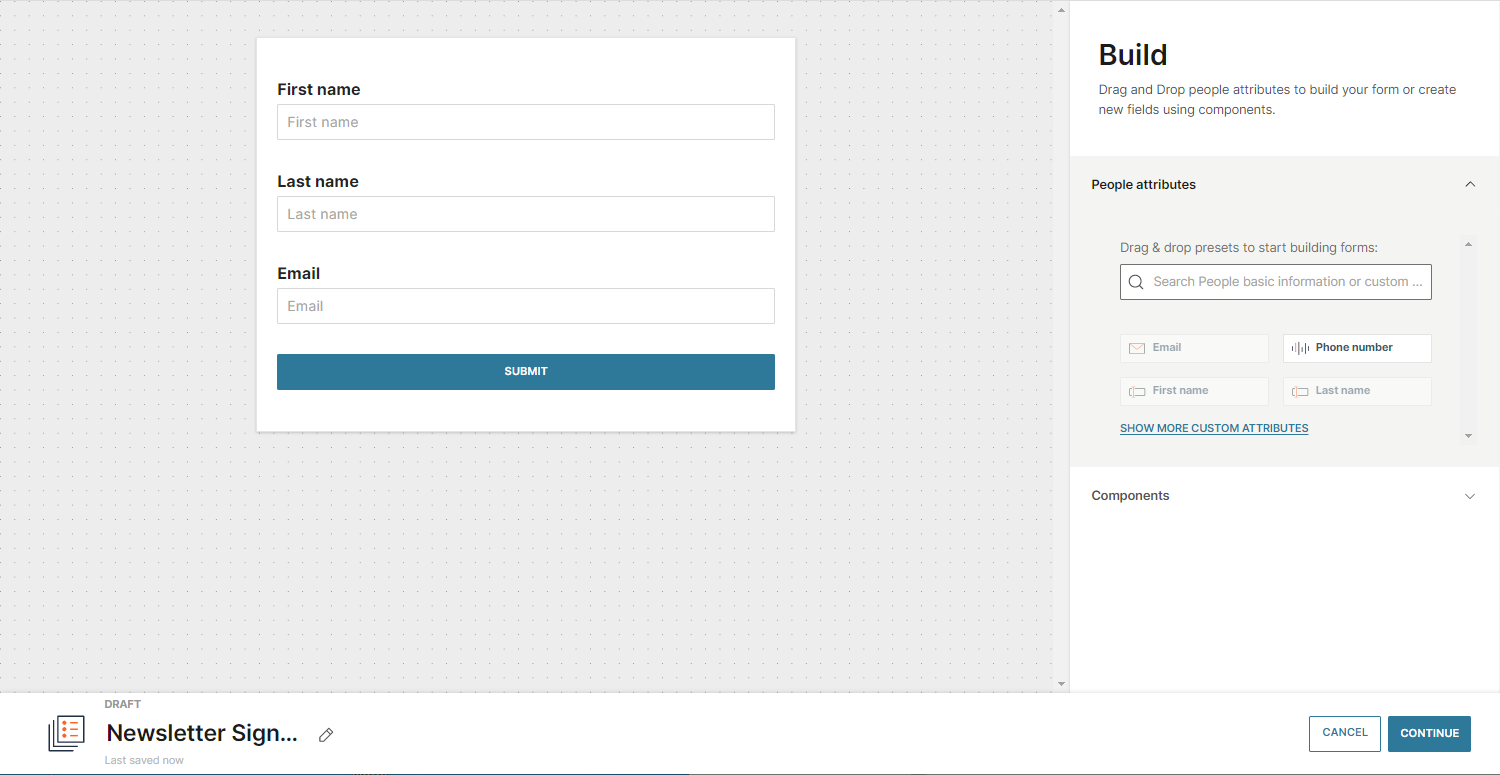This screenshot has height=775, width=1500.
Task: Click the First name label above its field
Action: (319, 90)
